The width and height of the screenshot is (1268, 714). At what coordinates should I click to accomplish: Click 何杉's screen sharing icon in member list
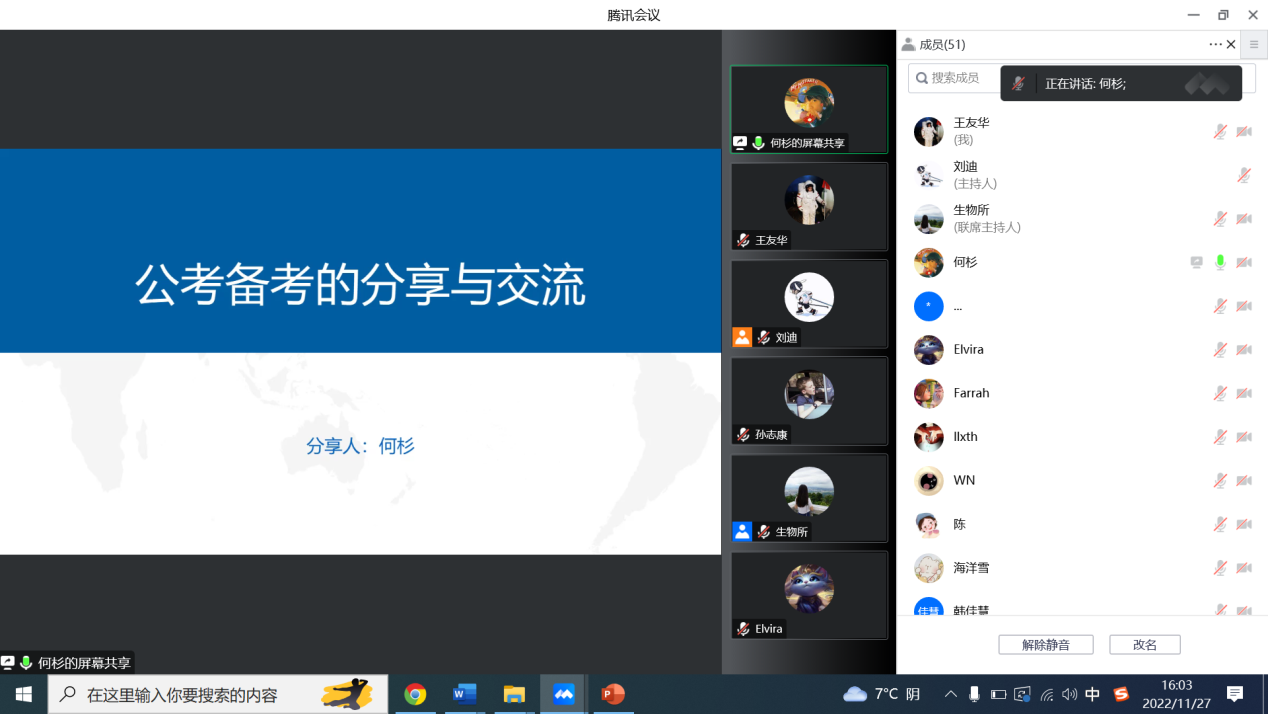click(1196, 262)
